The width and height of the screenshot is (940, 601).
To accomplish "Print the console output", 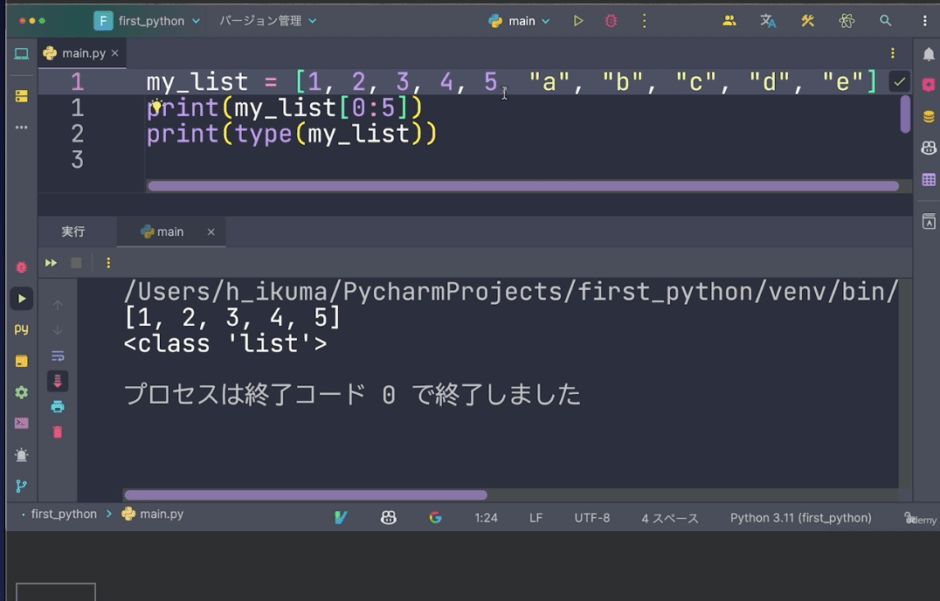I will click(x=58, y=407).
